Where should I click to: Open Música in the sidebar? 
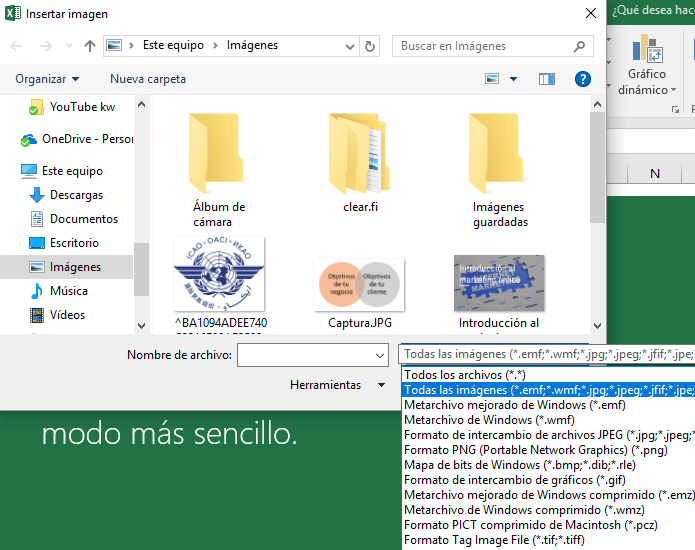pyautogui.click(x=59, y=291)
